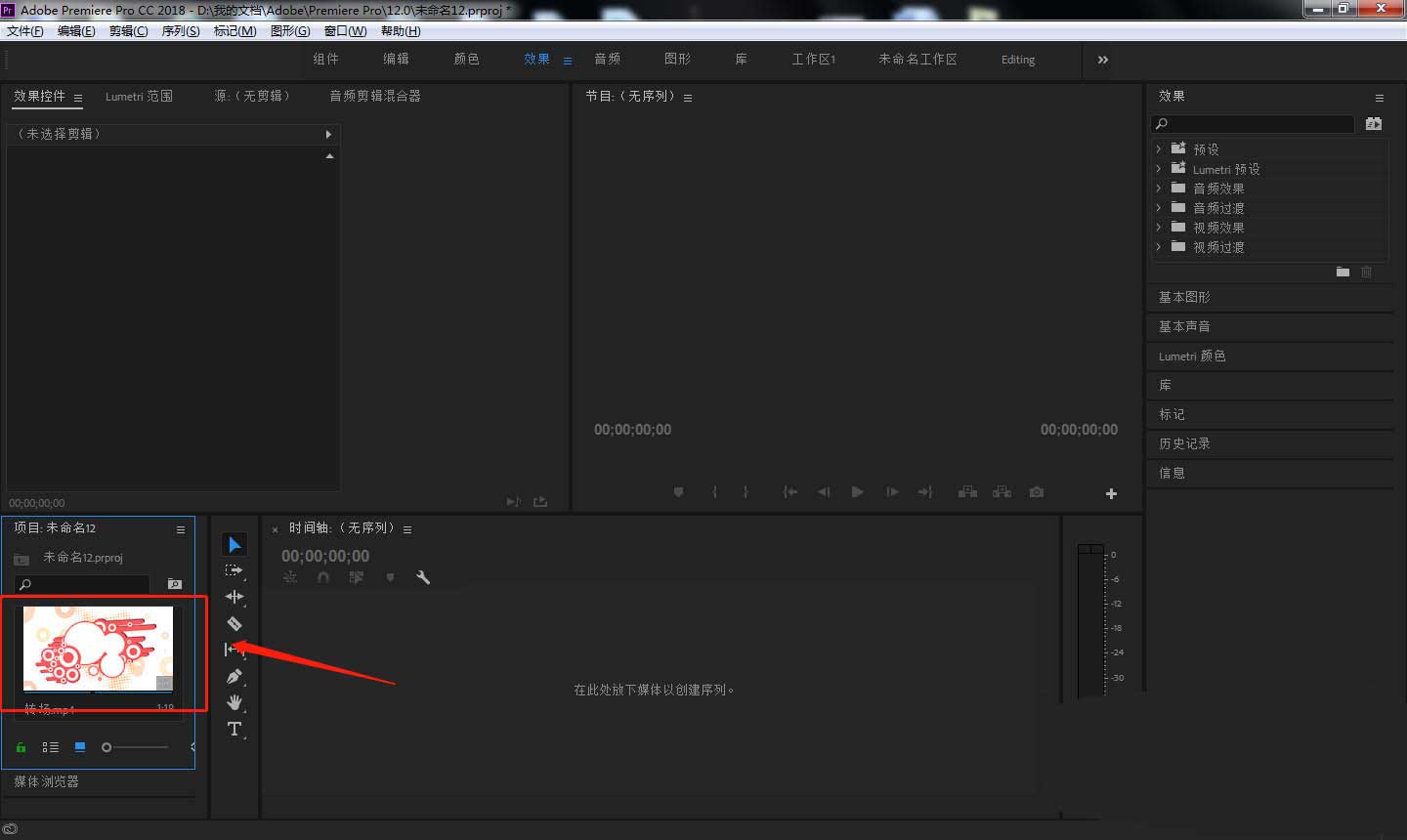Viewport: 1407px width, 840px height.
Task: Switch Project panel to list view
Action: (x=51, y=747)
